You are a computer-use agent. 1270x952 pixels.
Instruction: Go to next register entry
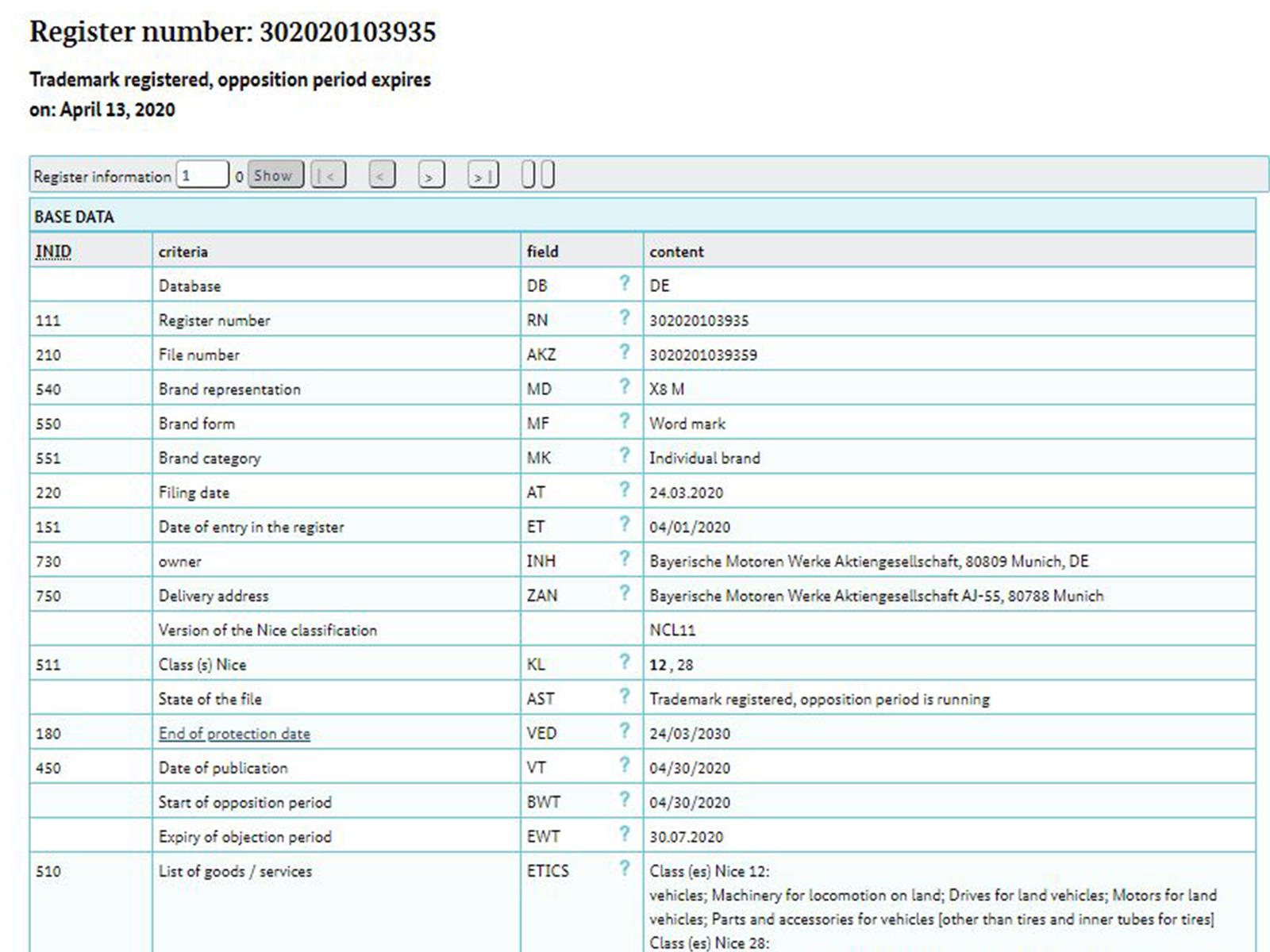click(x=431, y=175)
